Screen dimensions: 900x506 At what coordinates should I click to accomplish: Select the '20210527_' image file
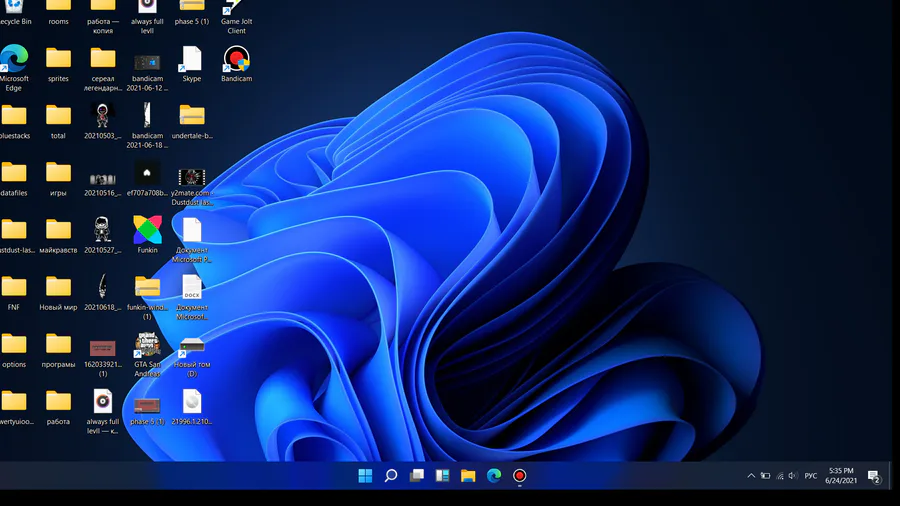(103, 236)
